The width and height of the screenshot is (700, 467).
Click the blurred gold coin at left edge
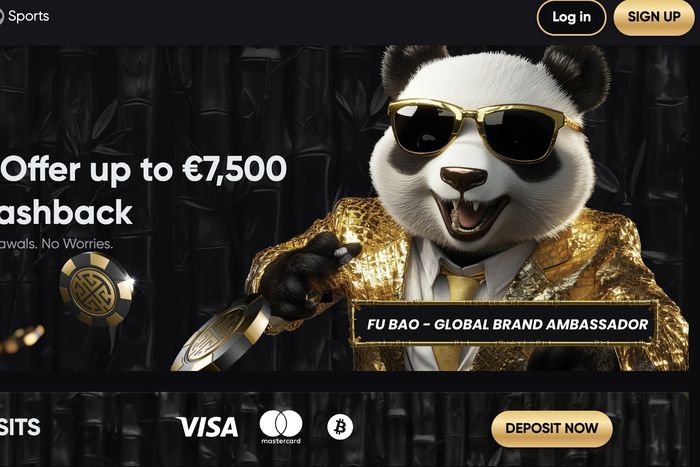pyautogui.click(x=22, y=338)
